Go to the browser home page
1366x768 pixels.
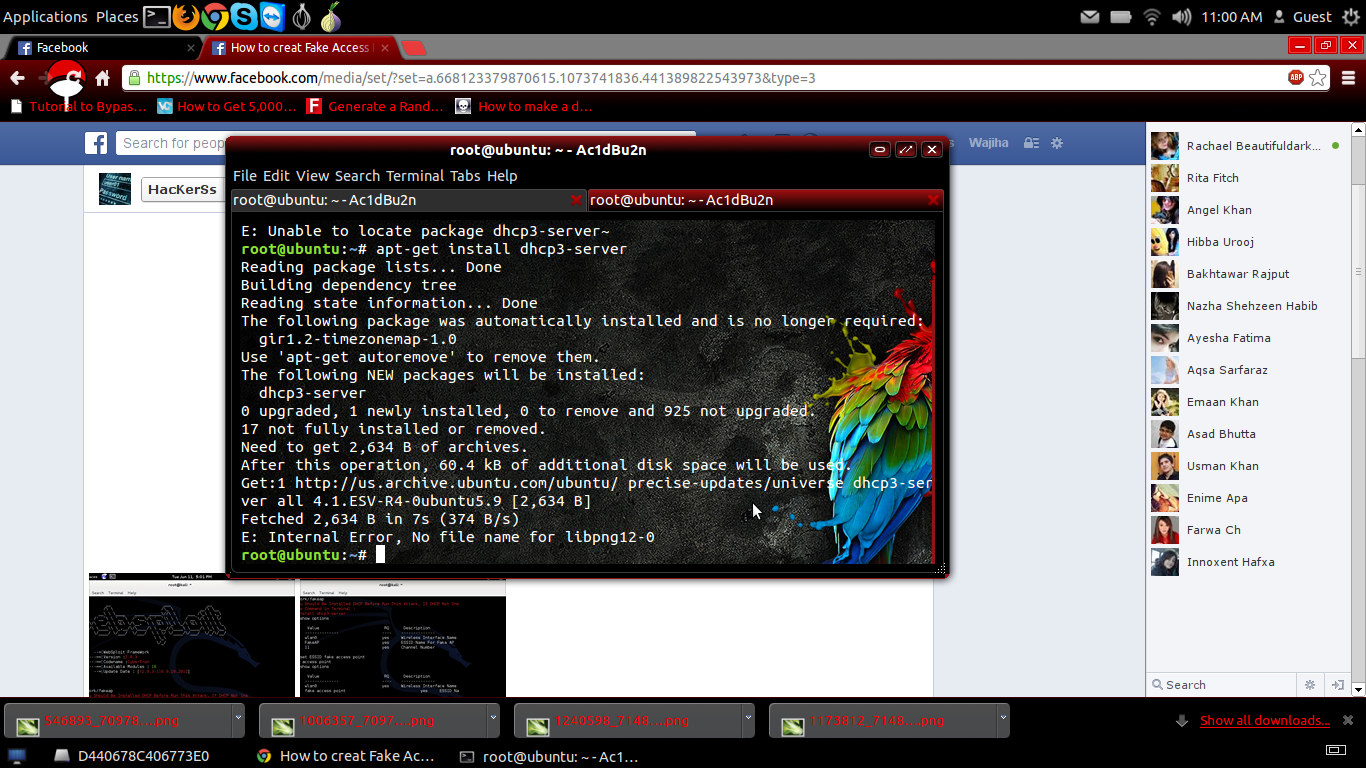click(103, 78)
